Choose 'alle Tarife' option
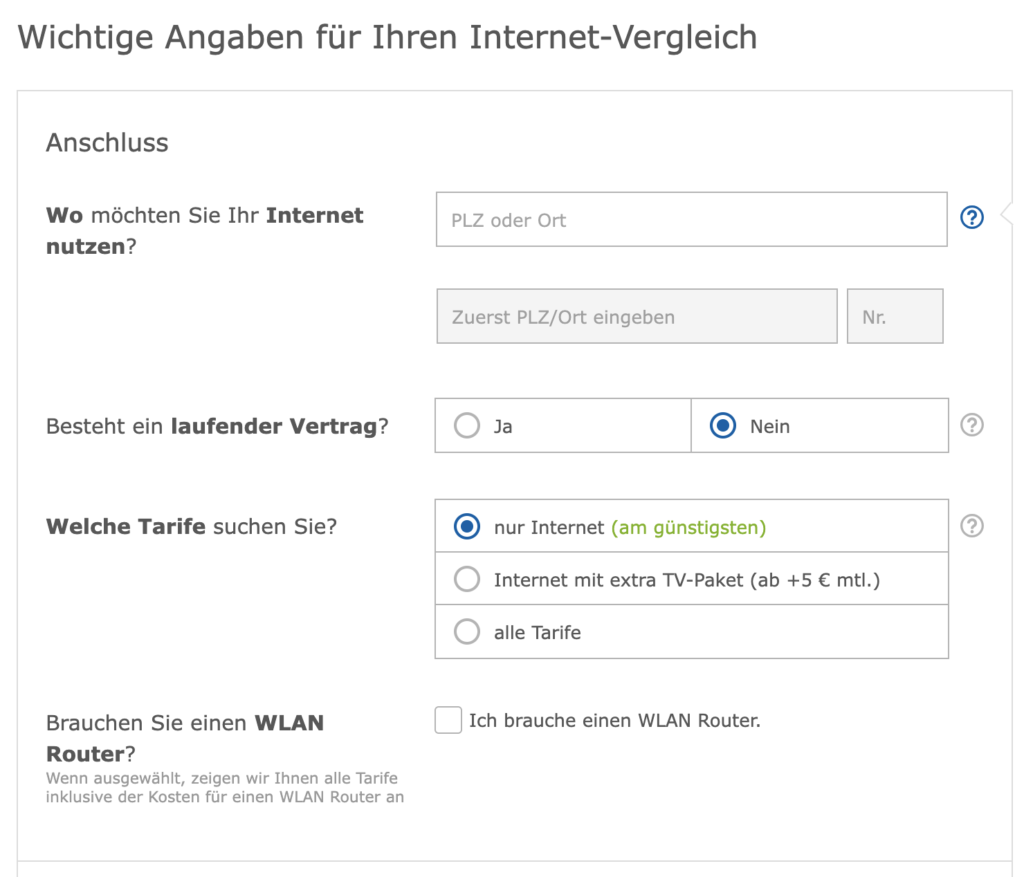The width and height of the screenshot is (1024, 877). (692, 632)
